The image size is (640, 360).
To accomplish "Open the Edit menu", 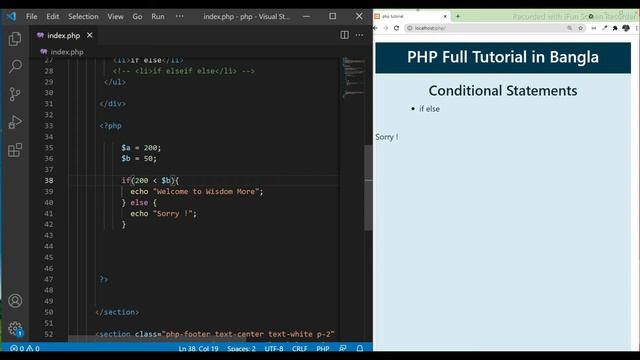I will (53, 16).
